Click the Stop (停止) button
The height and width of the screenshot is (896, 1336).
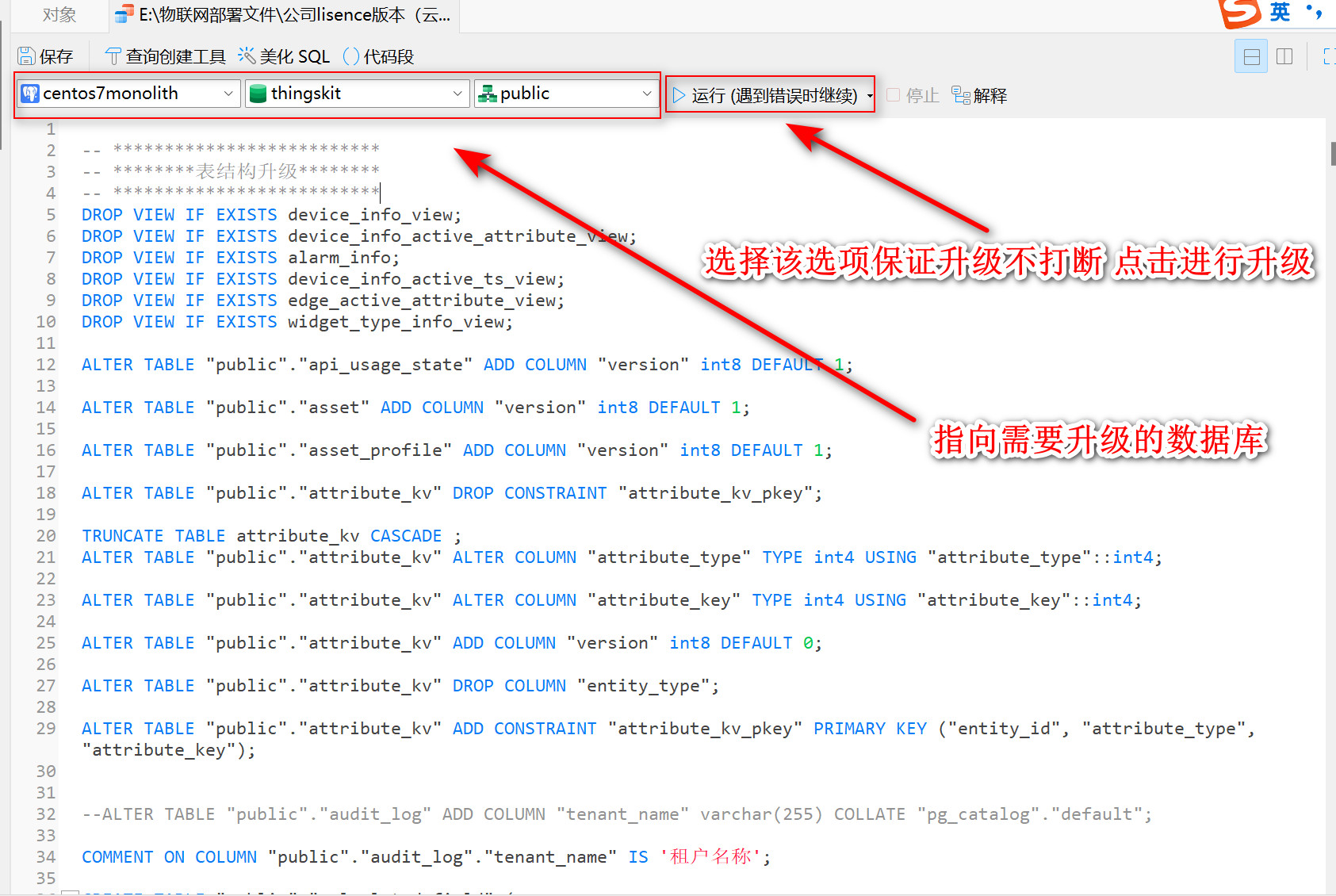click(913, 95)
